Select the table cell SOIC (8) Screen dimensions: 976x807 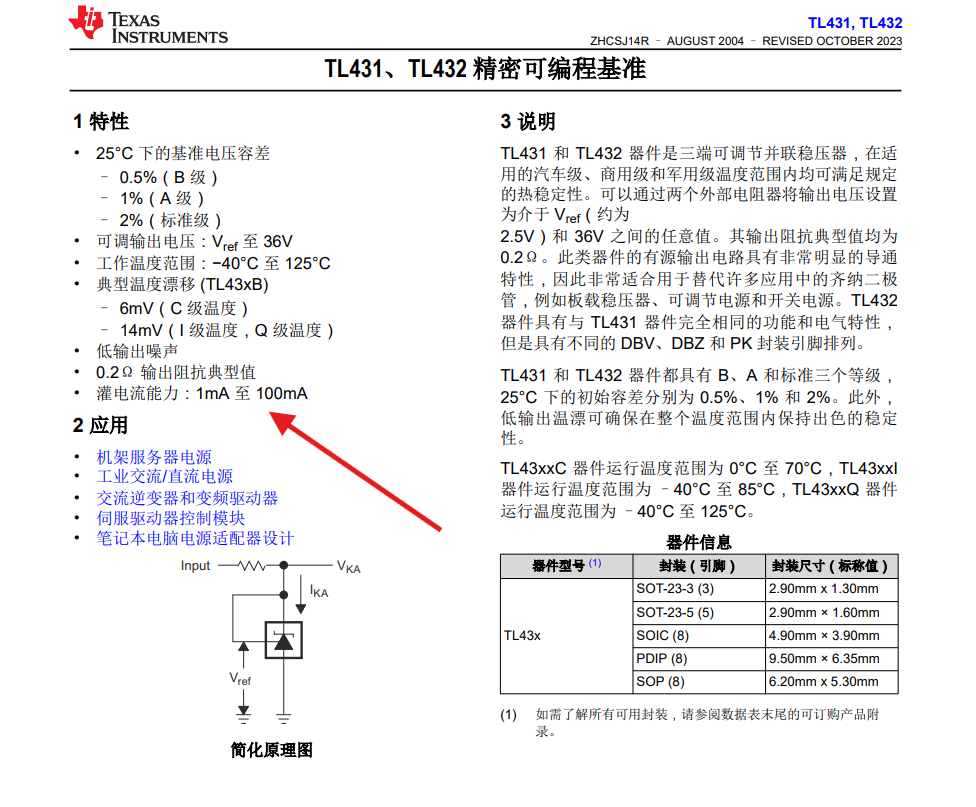[x=699, y=636]
